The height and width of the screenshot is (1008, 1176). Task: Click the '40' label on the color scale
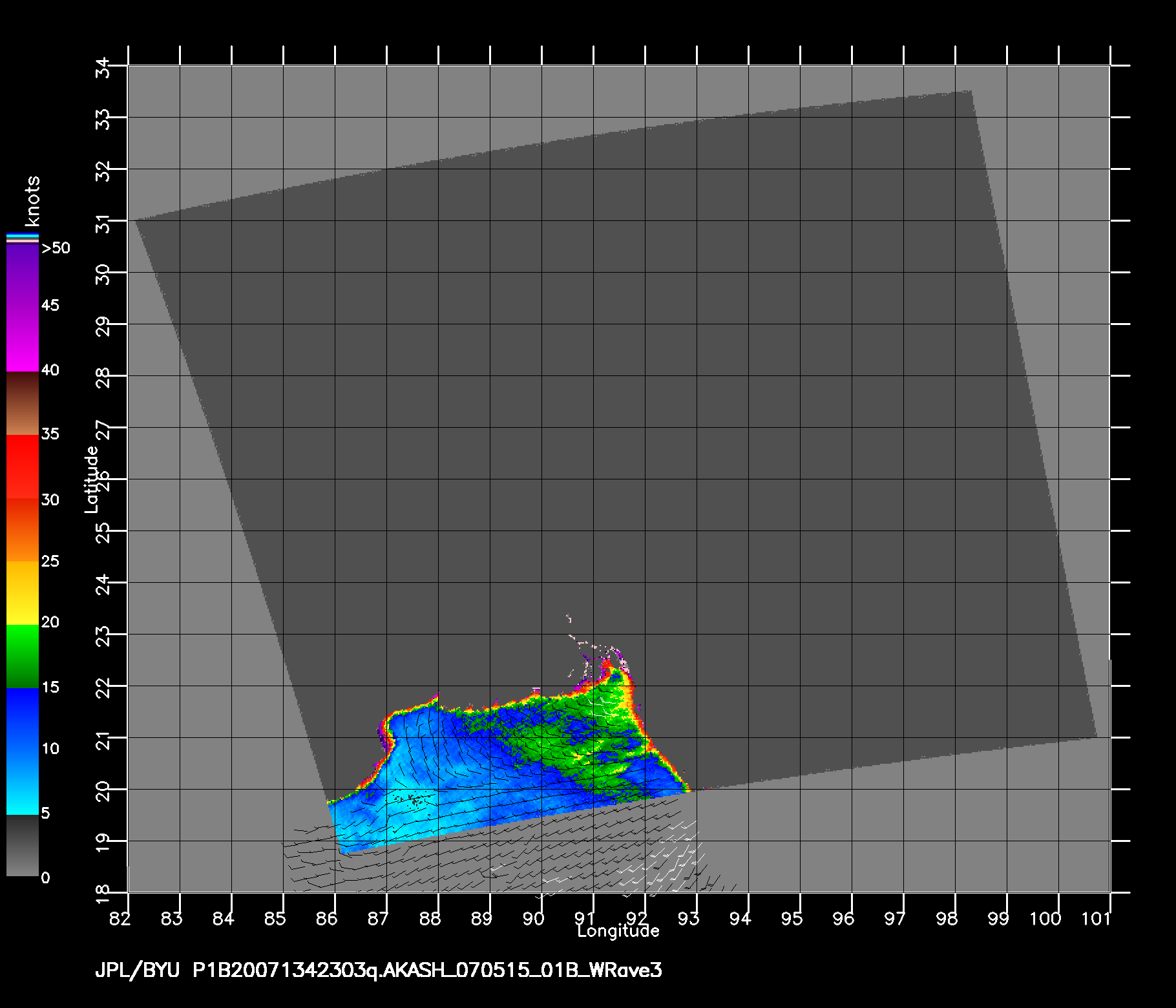point(50,370)
